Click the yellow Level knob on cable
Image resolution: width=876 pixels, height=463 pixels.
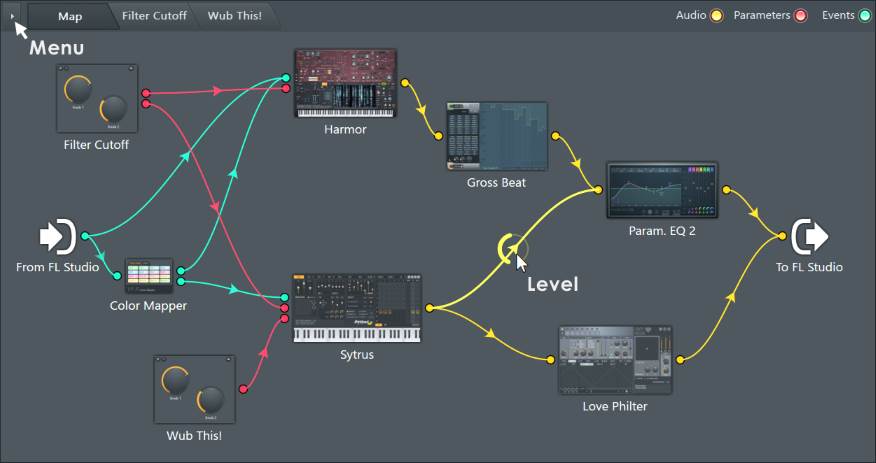click(510, 246)
